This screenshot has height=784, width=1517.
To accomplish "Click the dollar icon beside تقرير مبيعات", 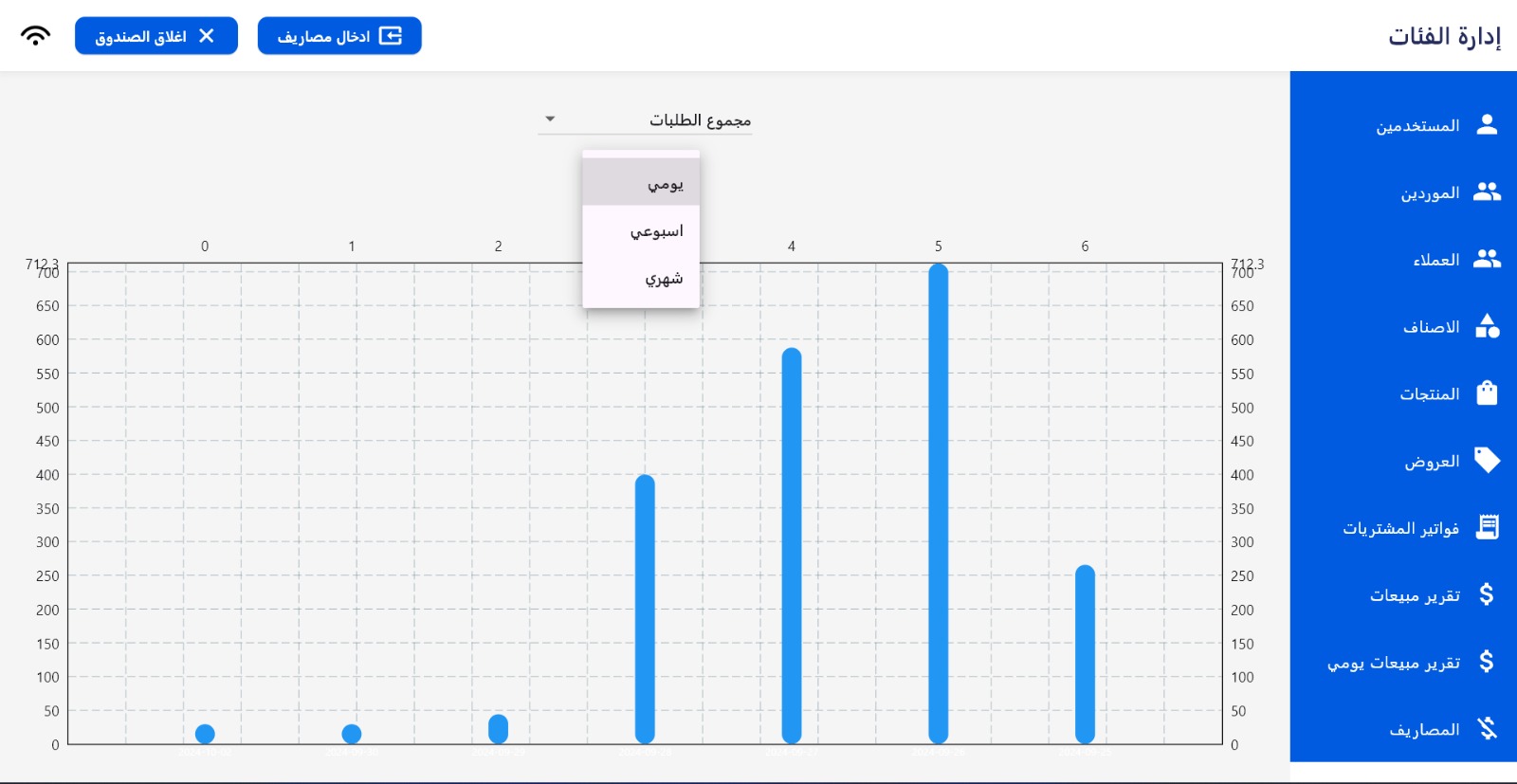I will click(x=1487, y=594).
